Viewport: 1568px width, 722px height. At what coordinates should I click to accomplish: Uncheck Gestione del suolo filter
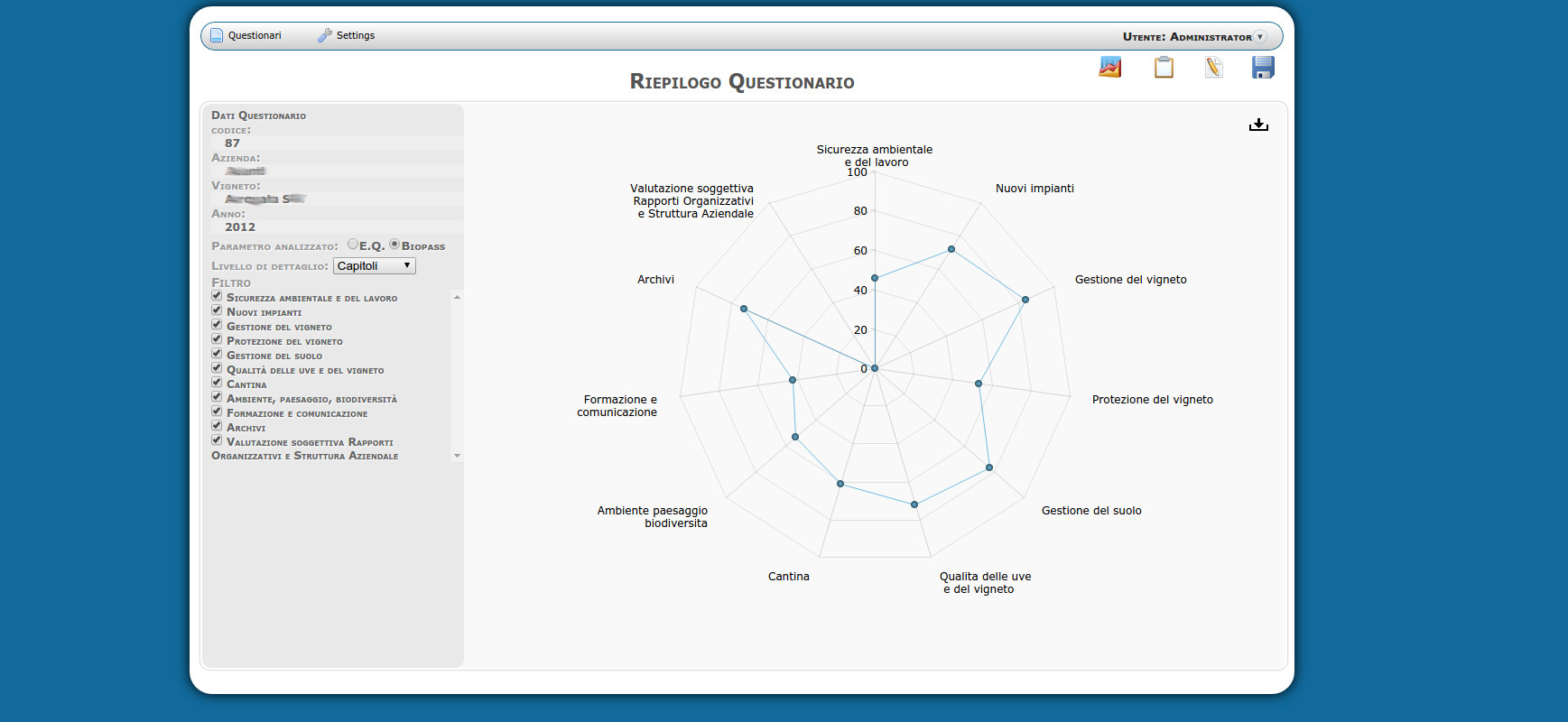click(217, 354)
